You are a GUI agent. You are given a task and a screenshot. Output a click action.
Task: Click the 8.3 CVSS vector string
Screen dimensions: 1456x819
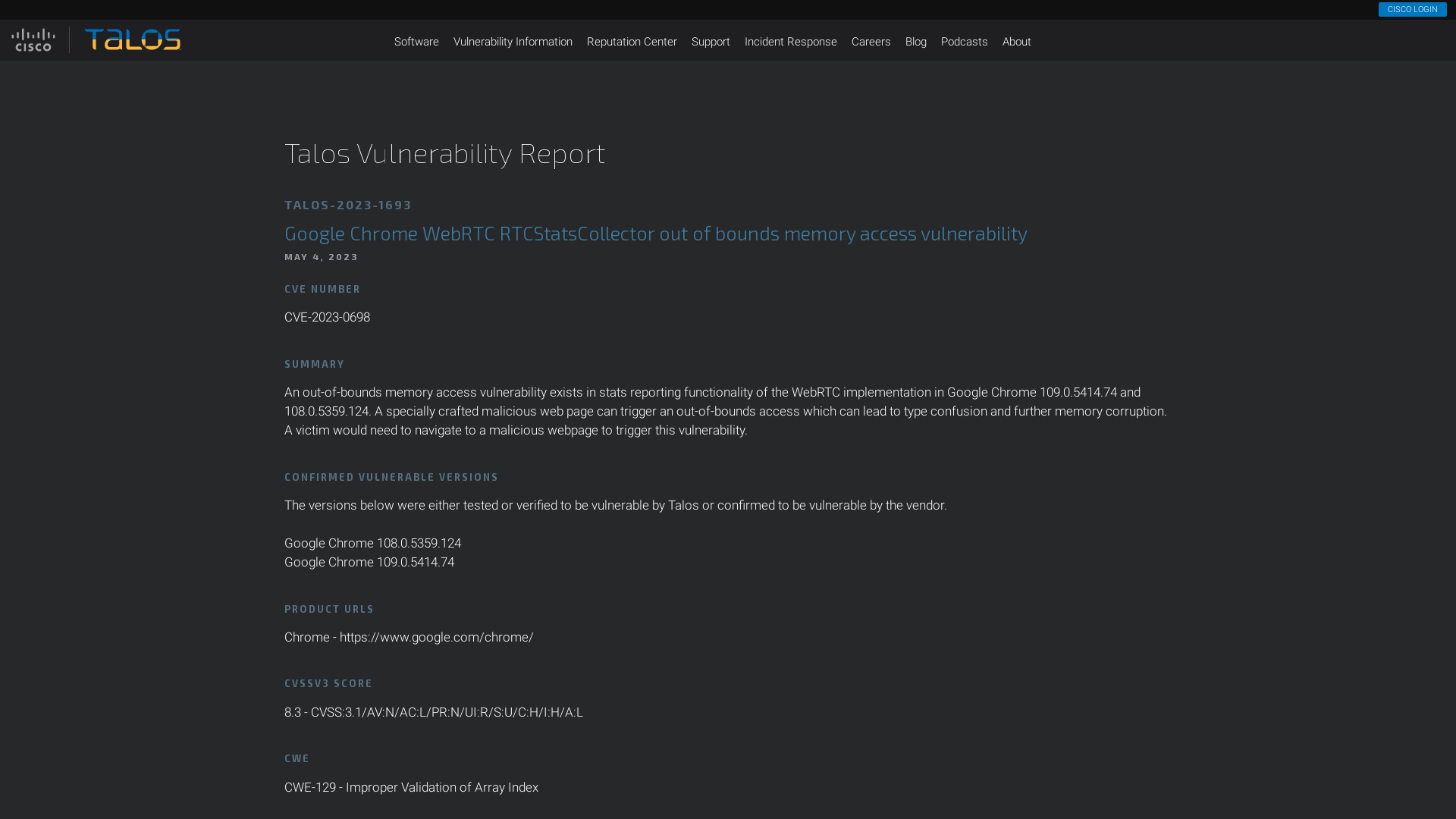coord(434,712)
